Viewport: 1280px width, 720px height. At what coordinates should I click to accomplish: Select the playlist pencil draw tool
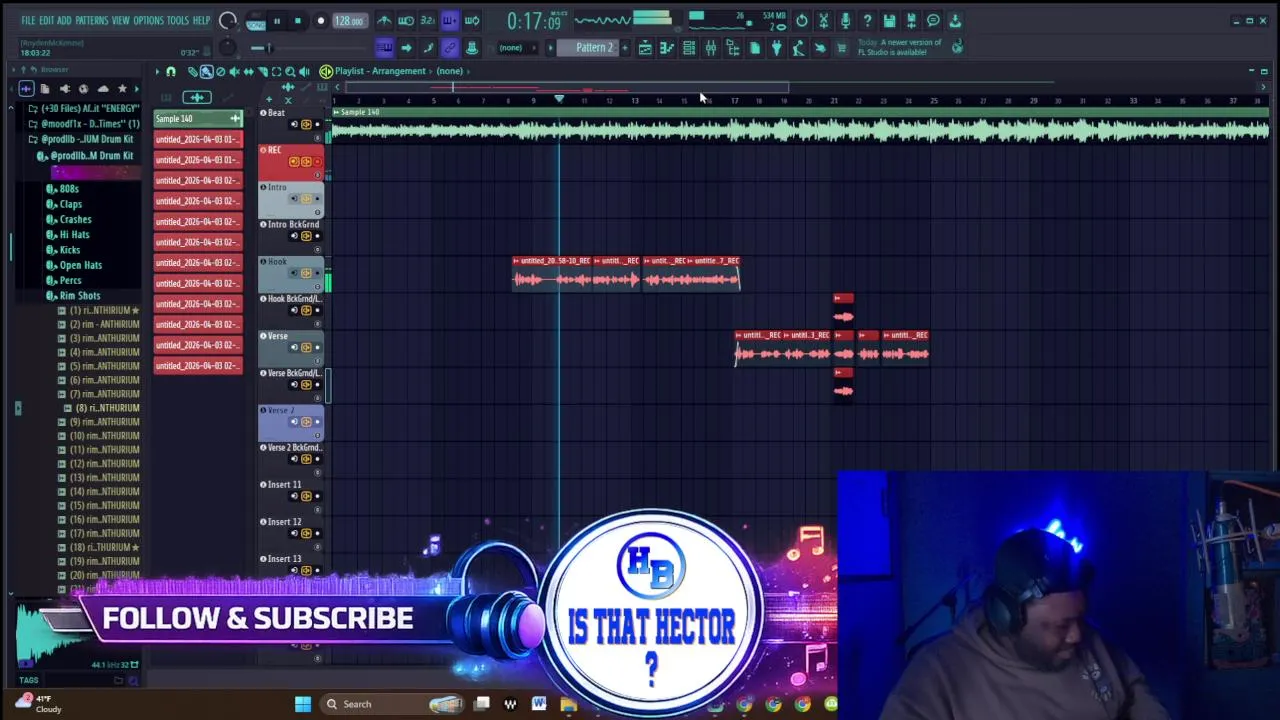click(x=192, y=71)
